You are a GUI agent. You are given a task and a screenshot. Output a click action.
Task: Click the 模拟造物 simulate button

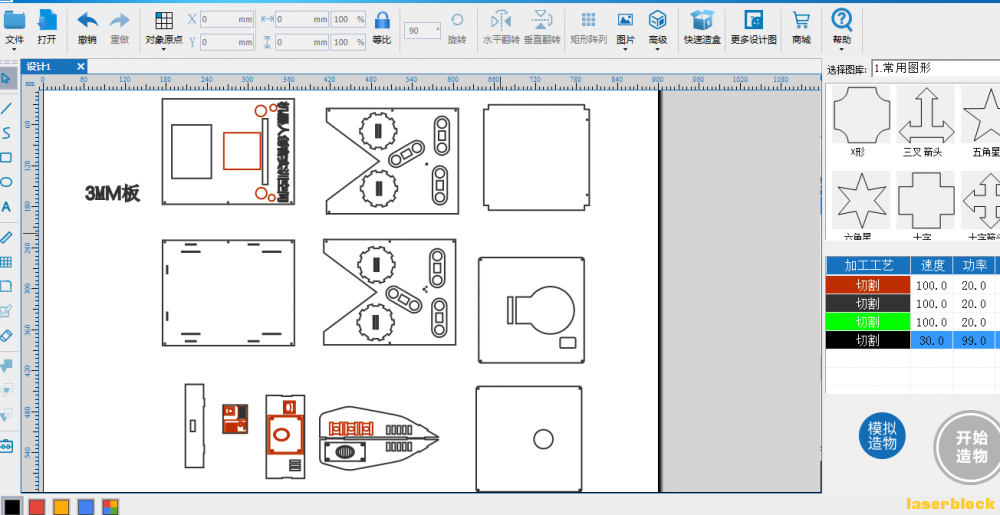pyautogui.click(x=882, y=435)
